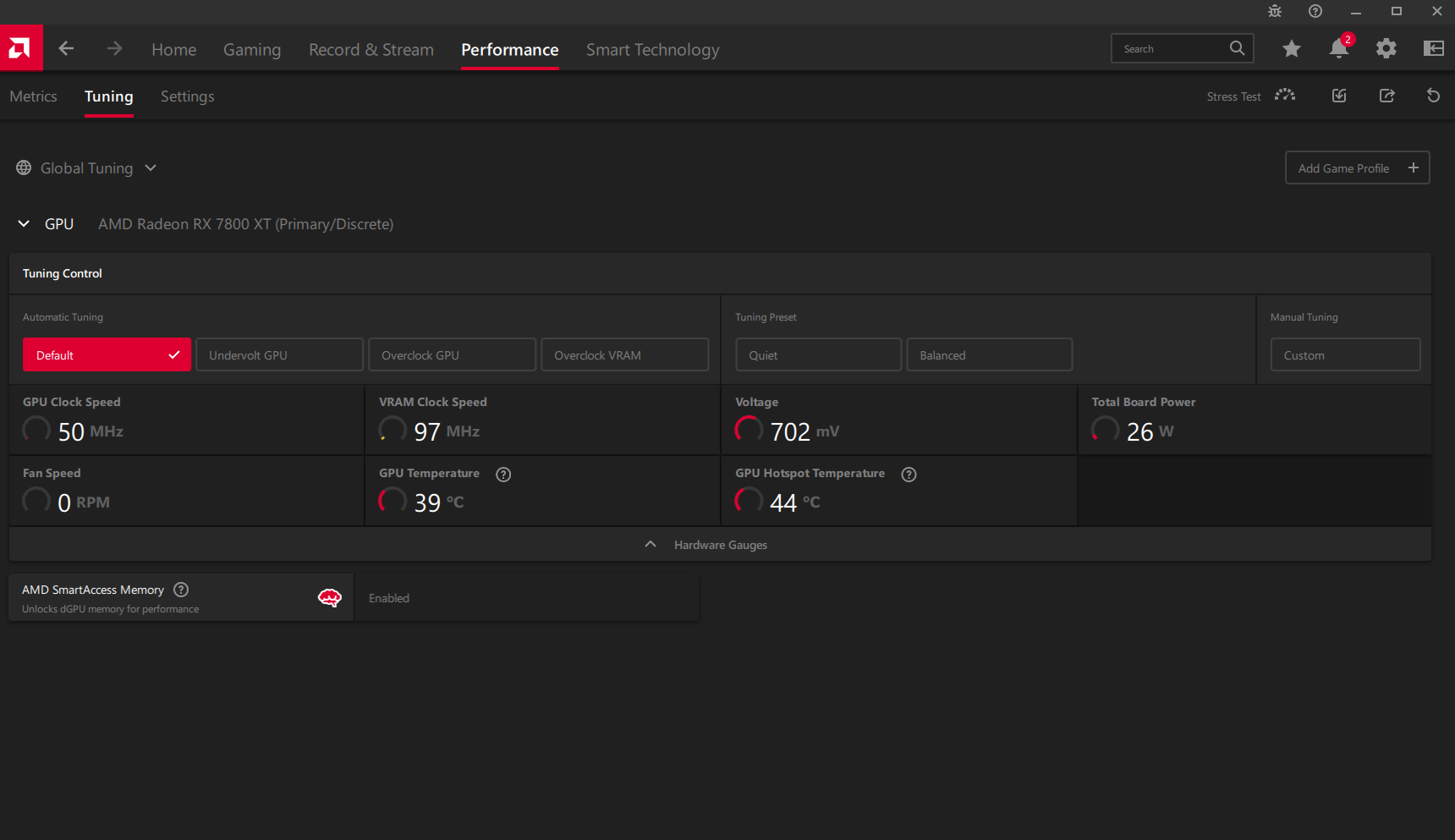Click the SmartAccess Memory brain icon
Screen dimensions: 1455x840
(x=329, y=598)
